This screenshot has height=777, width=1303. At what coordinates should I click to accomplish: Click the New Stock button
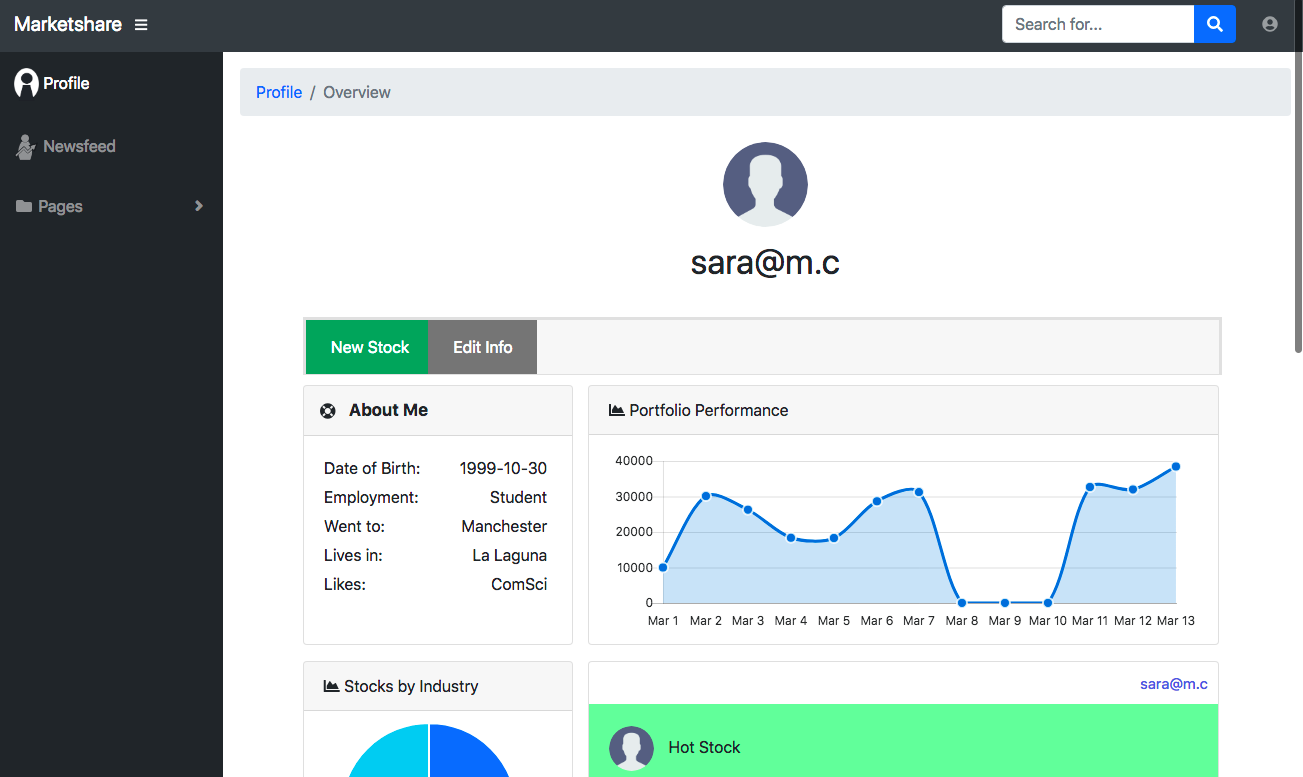point(367,347)
